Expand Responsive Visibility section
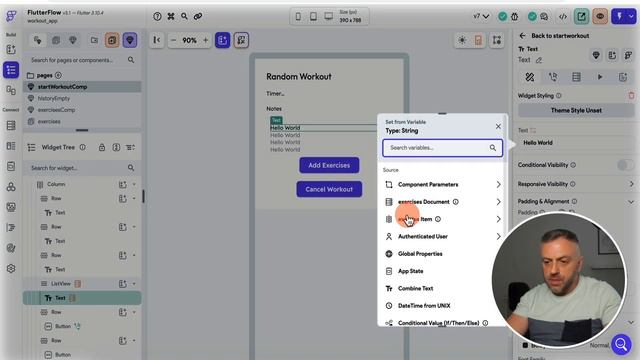The width and height of the screenshot is (640, 360). tap(631, 184)
